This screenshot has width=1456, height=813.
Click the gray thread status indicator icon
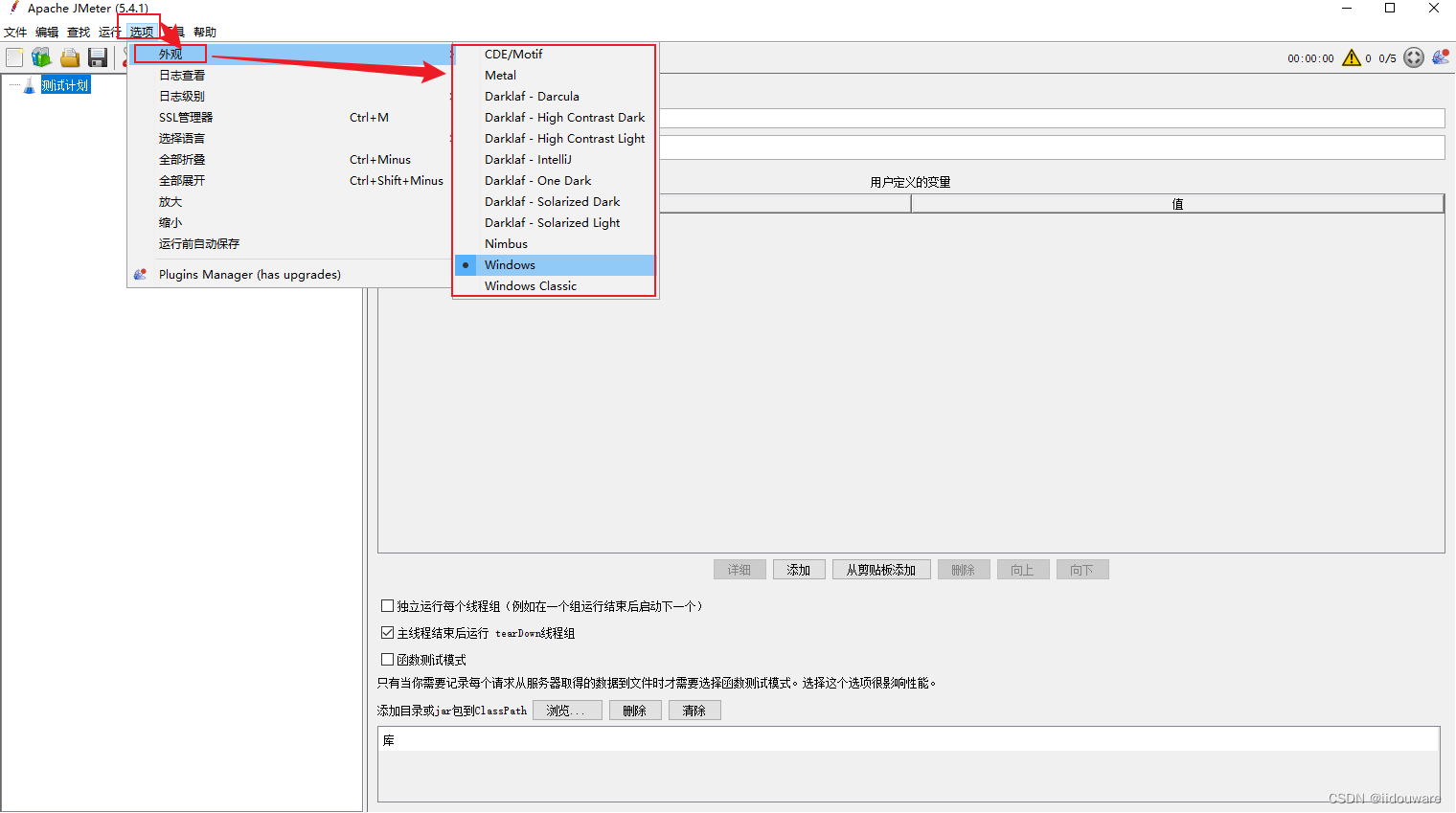pos(1414,57)
